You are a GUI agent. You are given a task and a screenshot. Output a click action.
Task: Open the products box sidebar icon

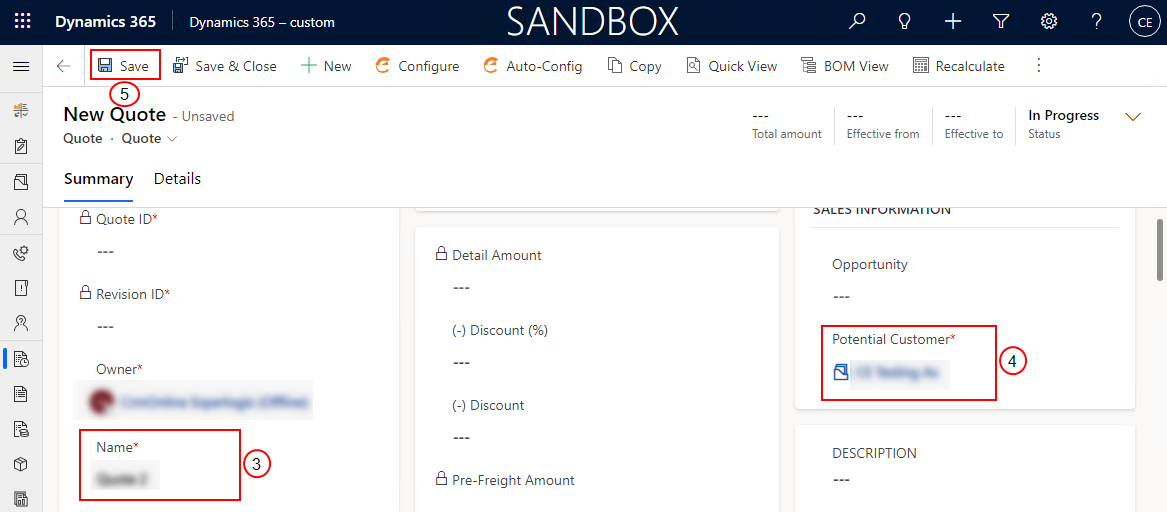(21, 464)
